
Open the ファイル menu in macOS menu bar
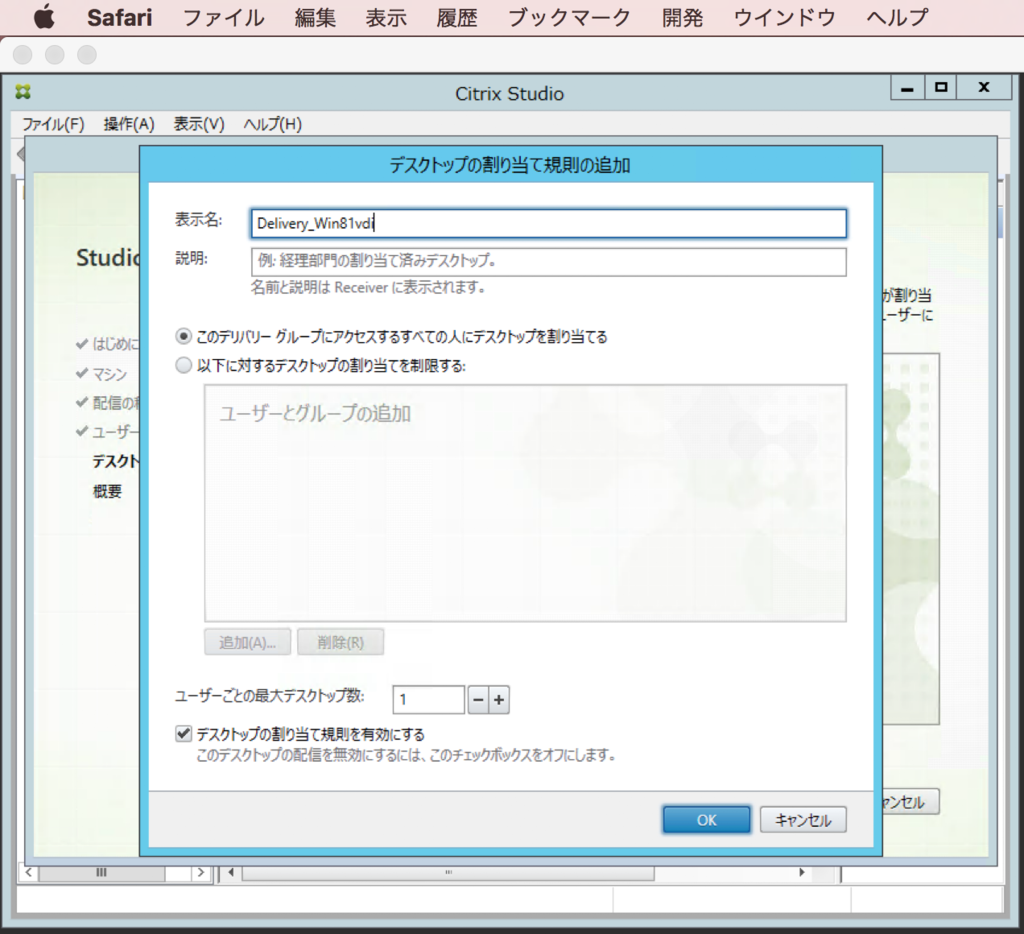coord(223,17)
